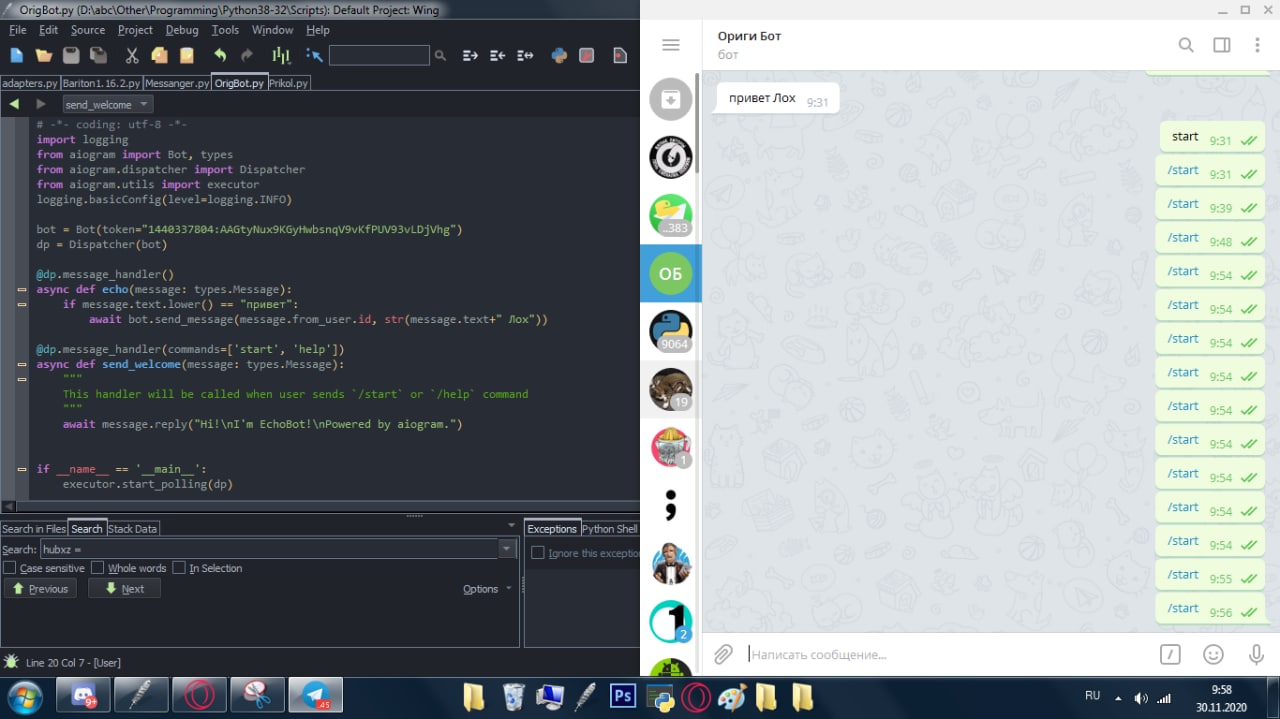Viewport: 1280px width, 719px height.
Task: Open the Bariton1.16.2.py tab
Action: tap(102, 83)
